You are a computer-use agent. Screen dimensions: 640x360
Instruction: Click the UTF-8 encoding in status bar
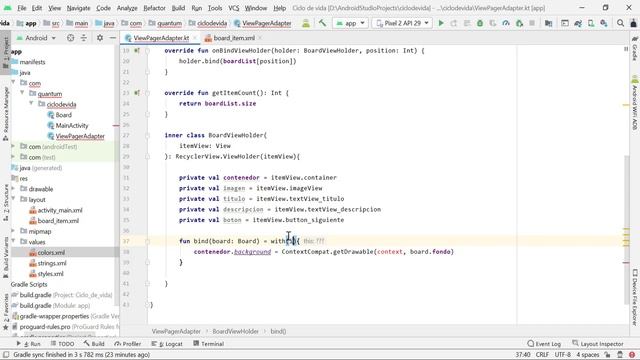tap(562, 355)
